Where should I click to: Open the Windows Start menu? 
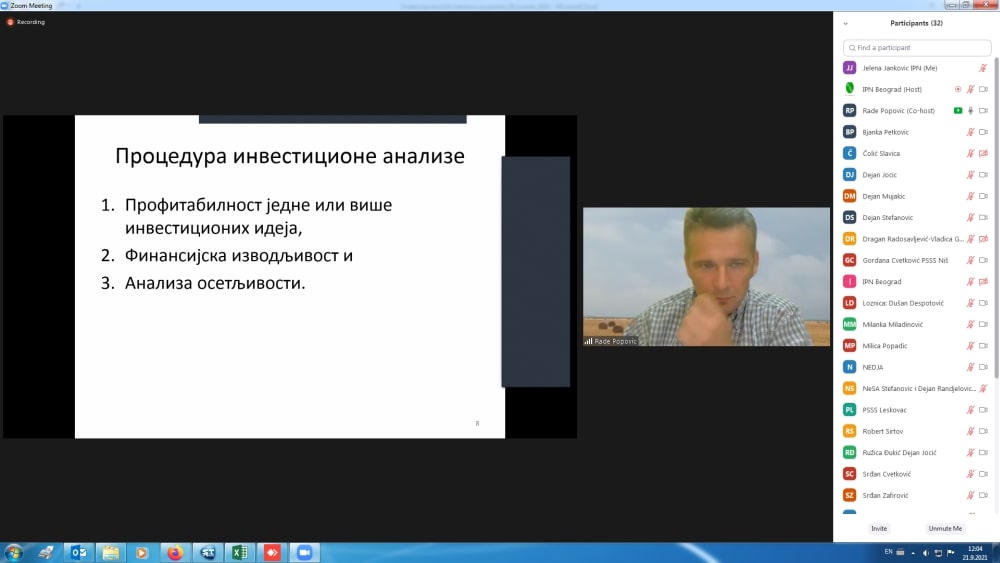click(x=13, y=552)
